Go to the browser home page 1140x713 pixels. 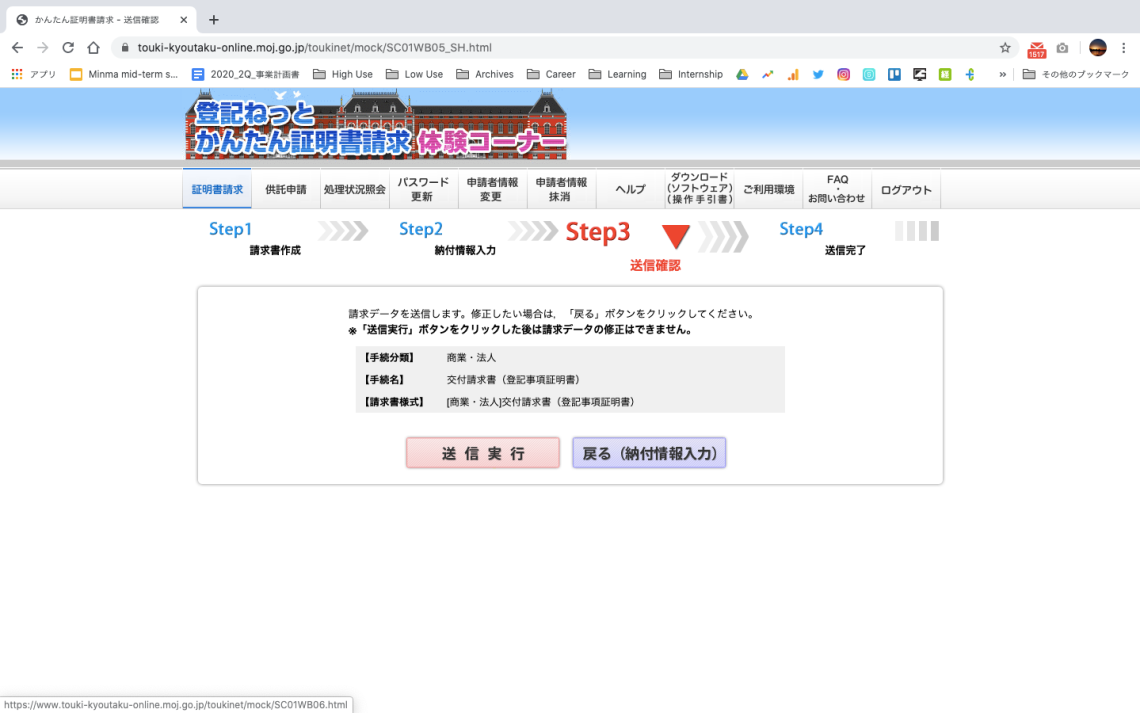[x=93, y=47]
